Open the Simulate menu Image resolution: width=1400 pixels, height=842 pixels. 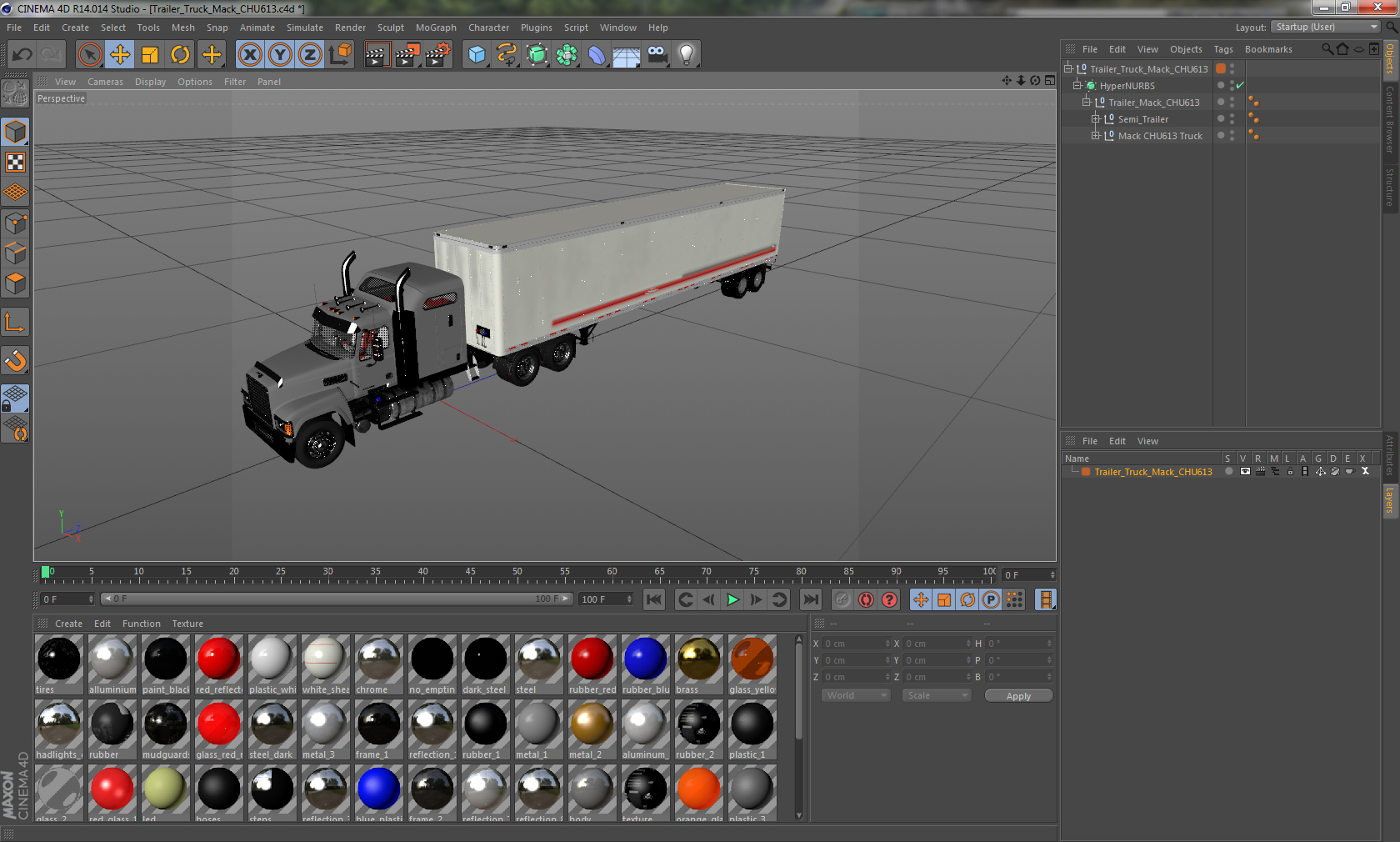[305, 28]
